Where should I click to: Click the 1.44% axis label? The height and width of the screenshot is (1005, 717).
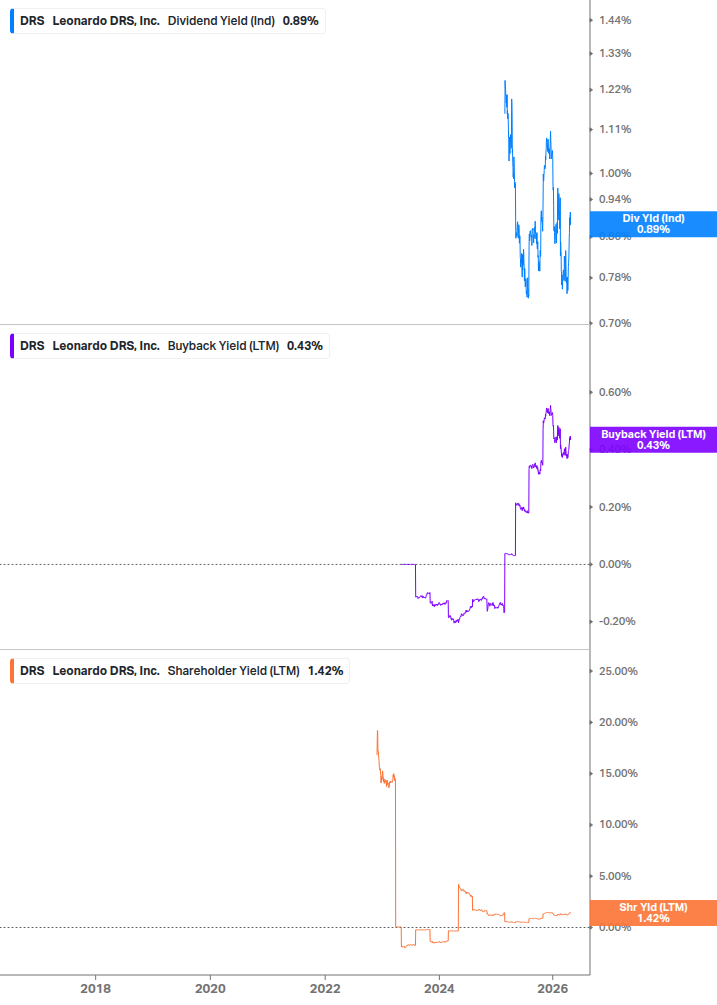[x=615, y=21]
